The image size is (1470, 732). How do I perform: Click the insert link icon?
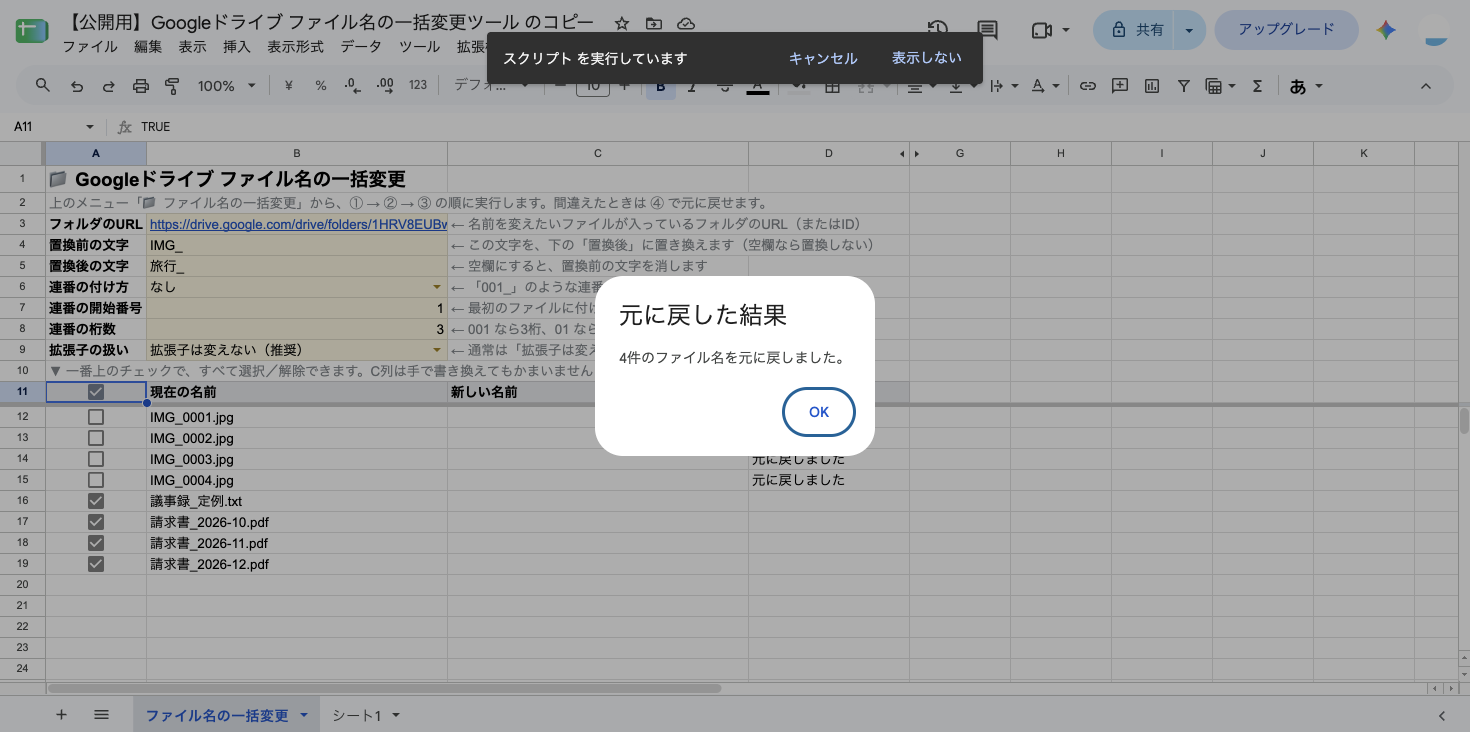coord(1088,86)
